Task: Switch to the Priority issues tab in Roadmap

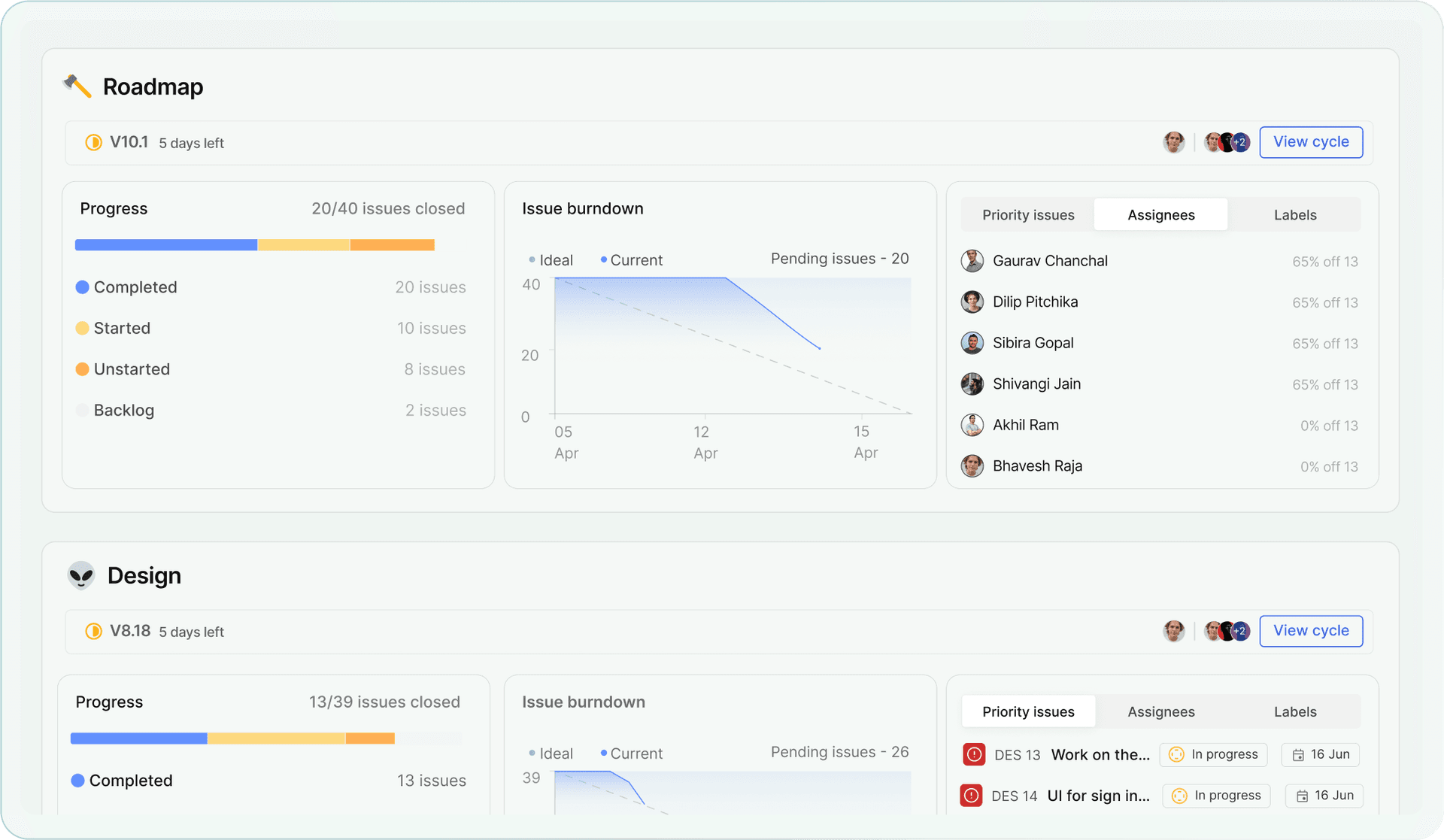Action: tap(1028, 214)
